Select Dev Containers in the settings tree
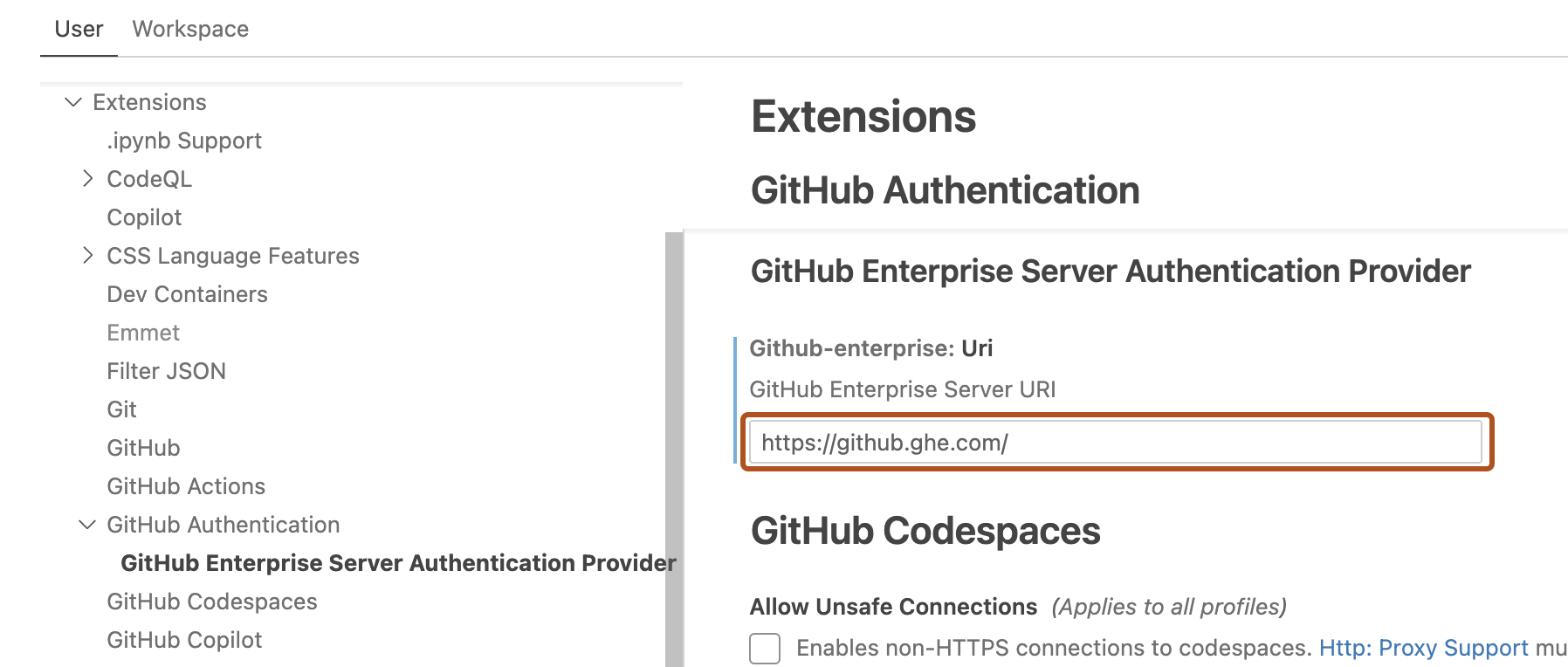 pyautogui.click(x=187, y=294)
